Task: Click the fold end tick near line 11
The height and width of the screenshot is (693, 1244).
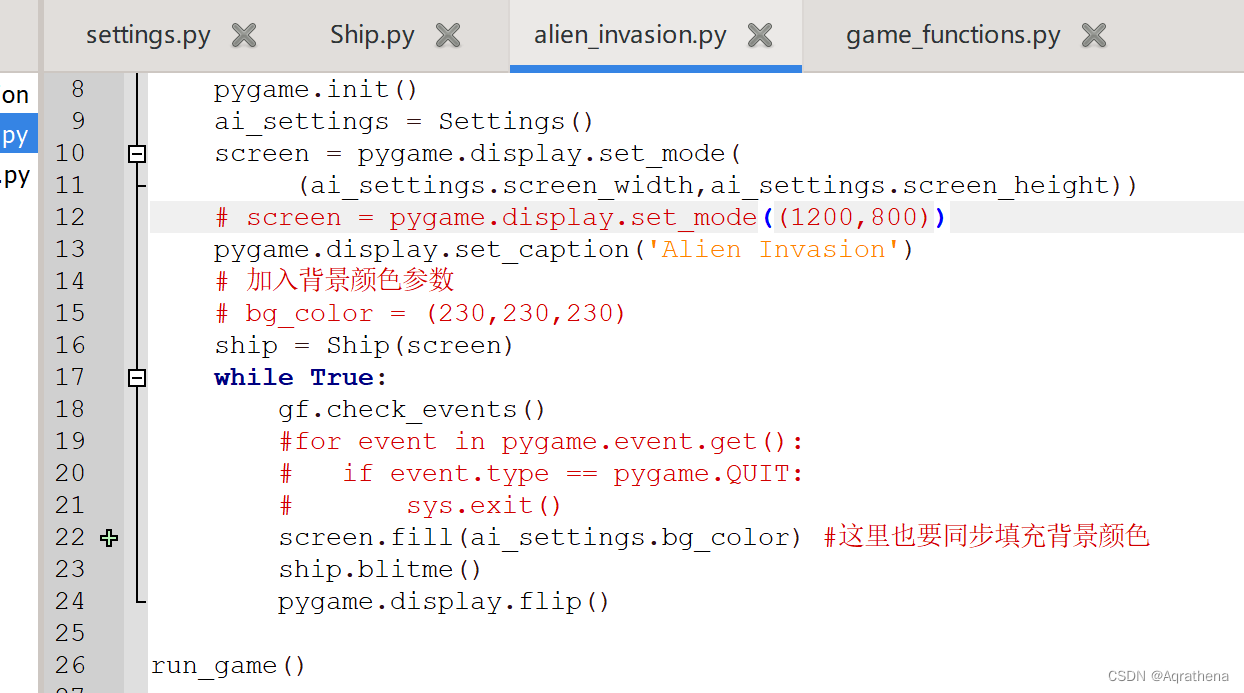Action: pyautogui.click(x=139, y=185)
